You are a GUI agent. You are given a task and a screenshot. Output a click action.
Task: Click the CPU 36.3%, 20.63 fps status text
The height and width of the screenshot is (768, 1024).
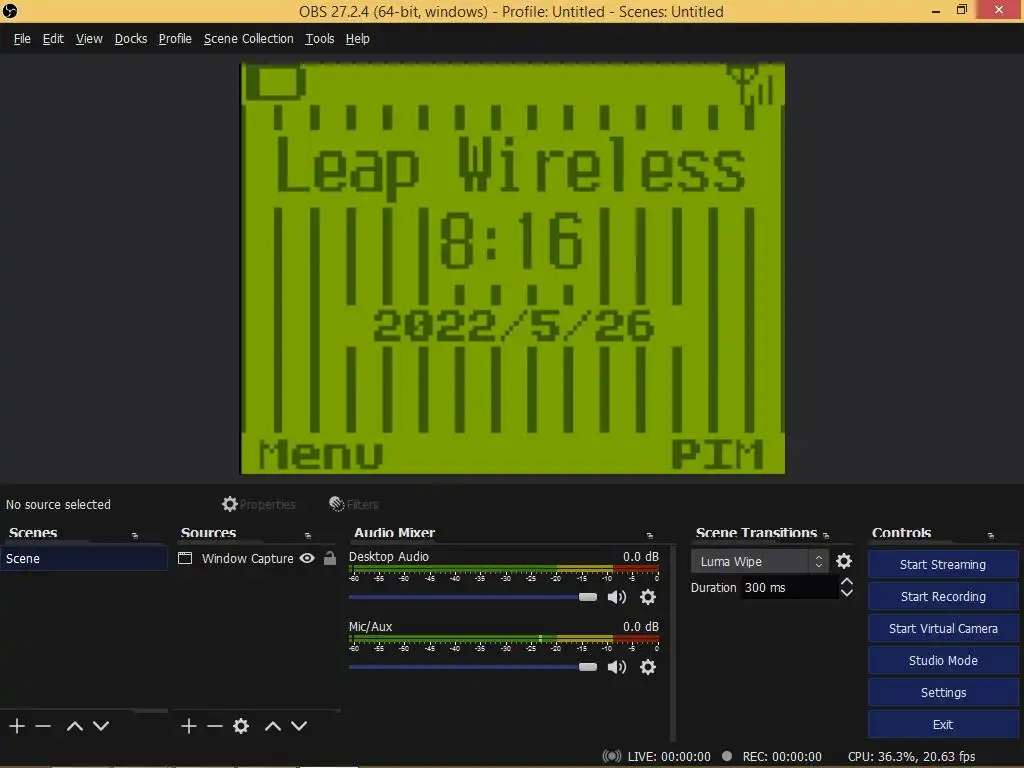(x=912, y=756)
